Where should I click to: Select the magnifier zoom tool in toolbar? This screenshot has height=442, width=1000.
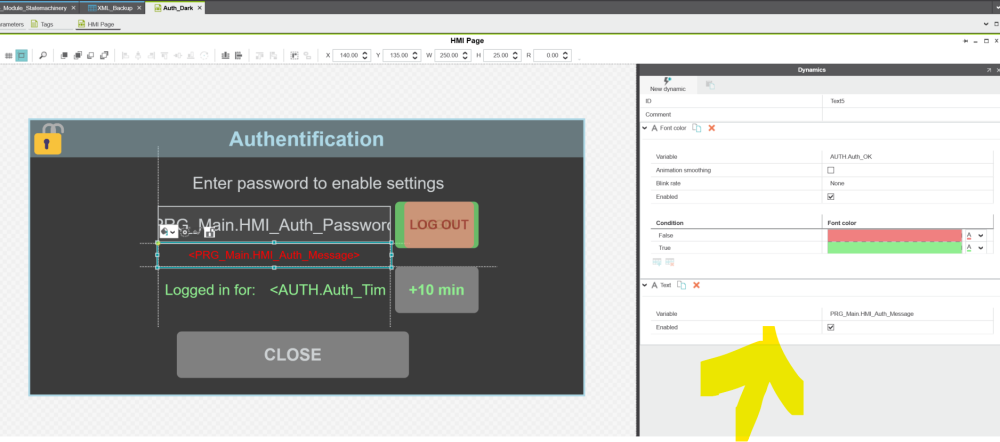pyautogui.click(x=43, y=55)
